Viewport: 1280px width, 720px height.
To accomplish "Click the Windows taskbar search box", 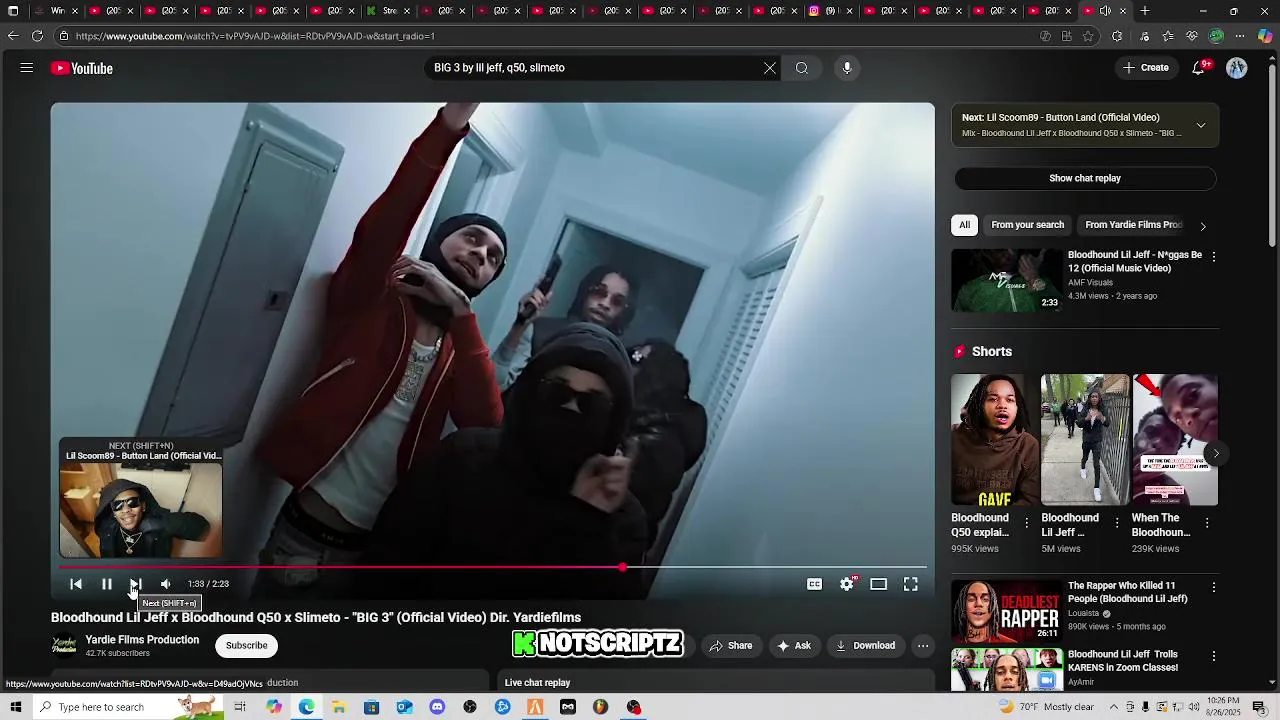I will pyautogui.click(x=128, y=707).
